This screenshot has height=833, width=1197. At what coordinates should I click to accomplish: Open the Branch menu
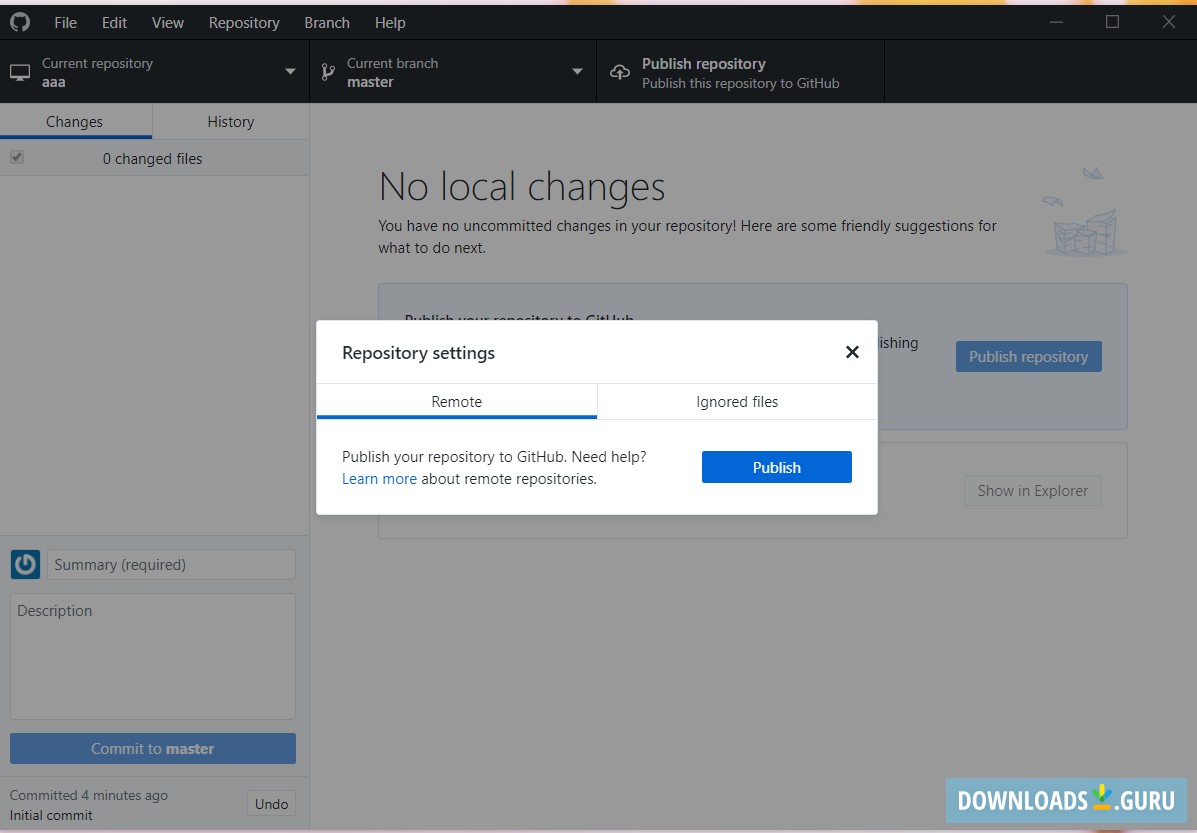(x=327, y=23)
